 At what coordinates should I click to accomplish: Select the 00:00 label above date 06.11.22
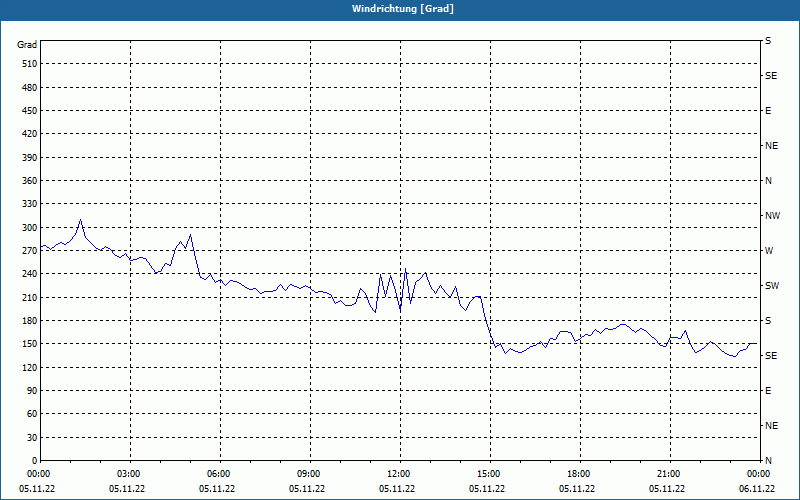pyautogui.click(x=760, y=474)
